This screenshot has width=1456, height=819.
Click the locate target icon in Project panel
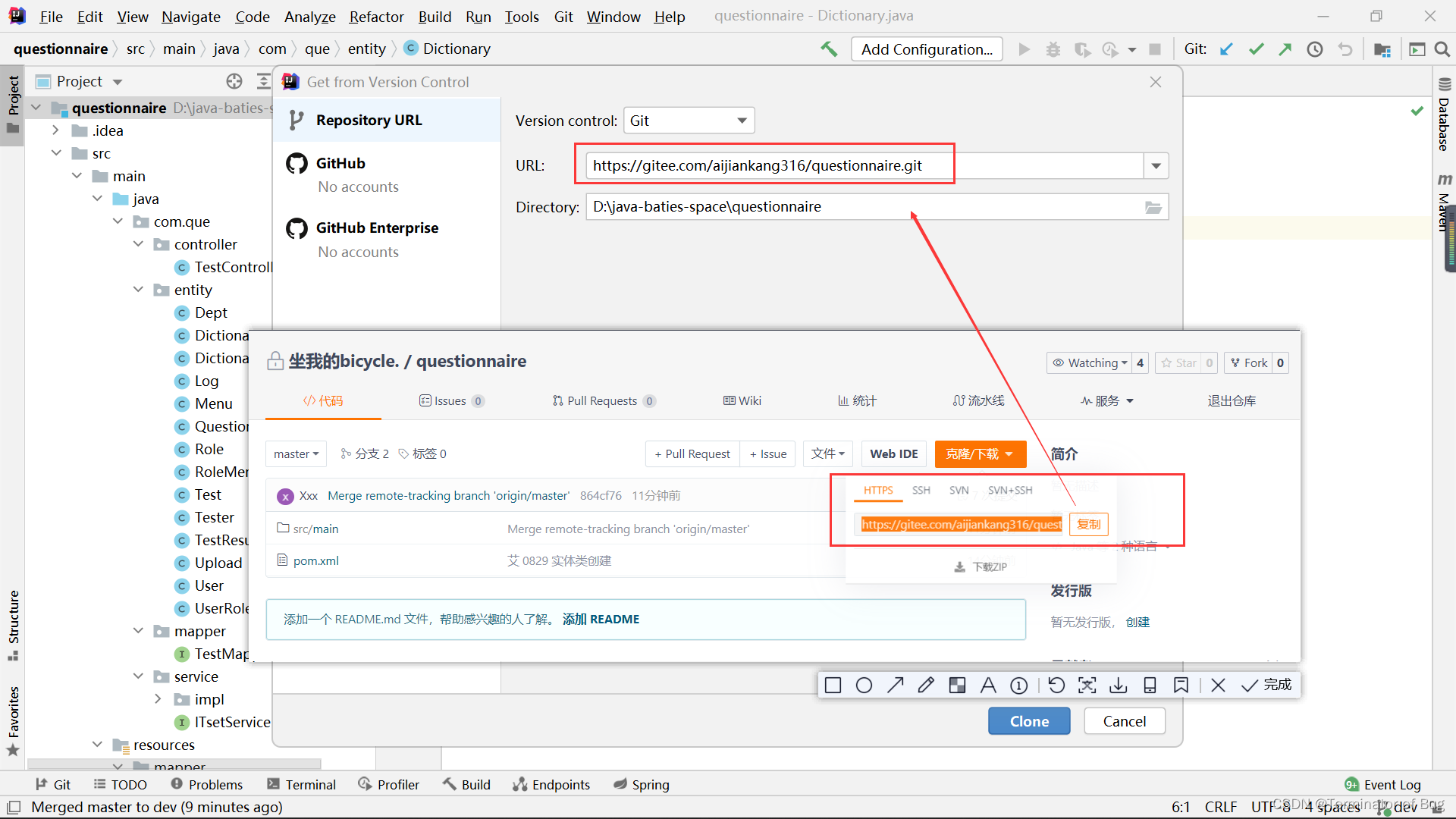234,81
